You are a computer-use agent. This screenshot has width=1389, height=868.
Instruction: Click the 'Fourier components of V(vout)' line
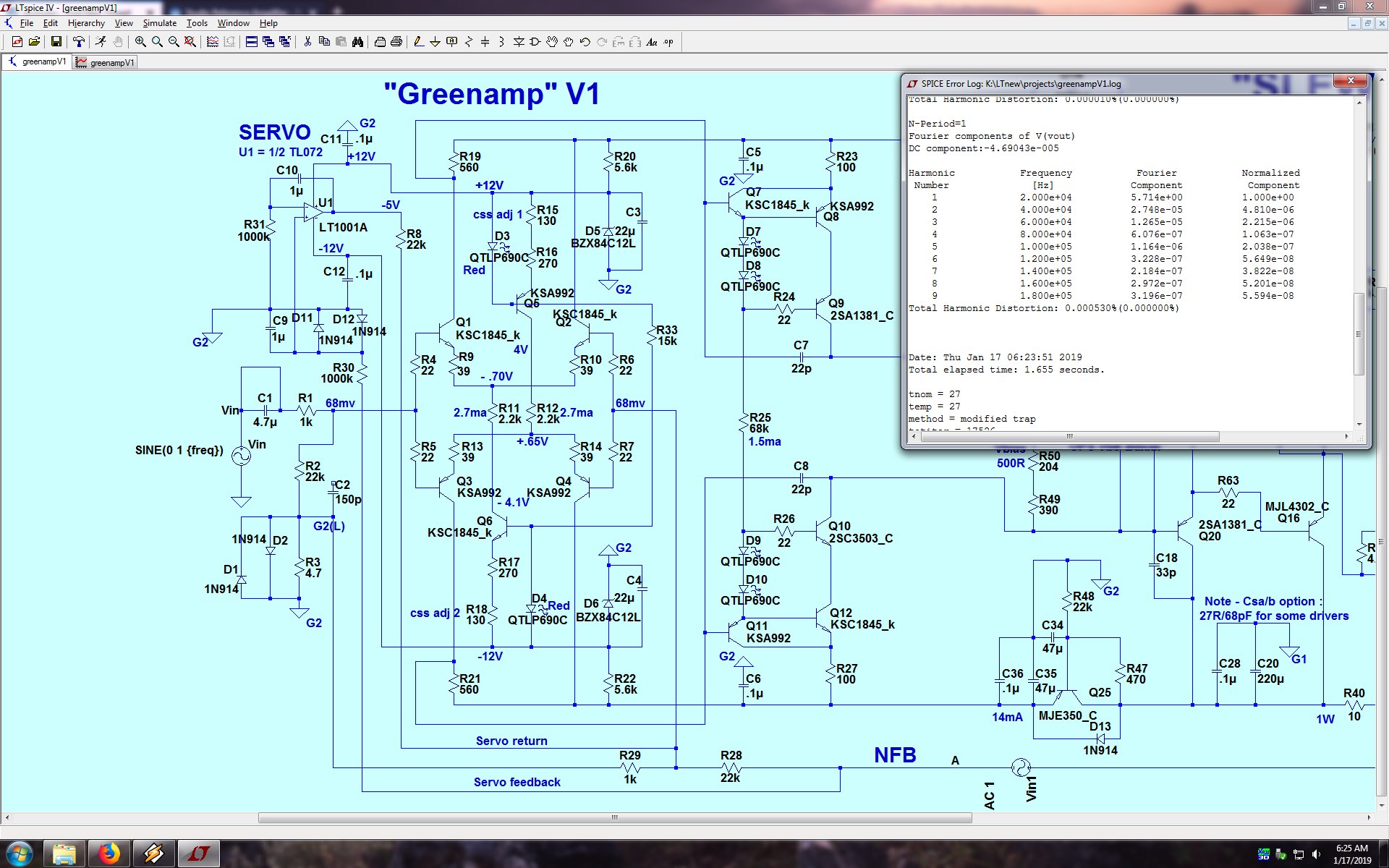pyautogui.click(x=992, y=136)
